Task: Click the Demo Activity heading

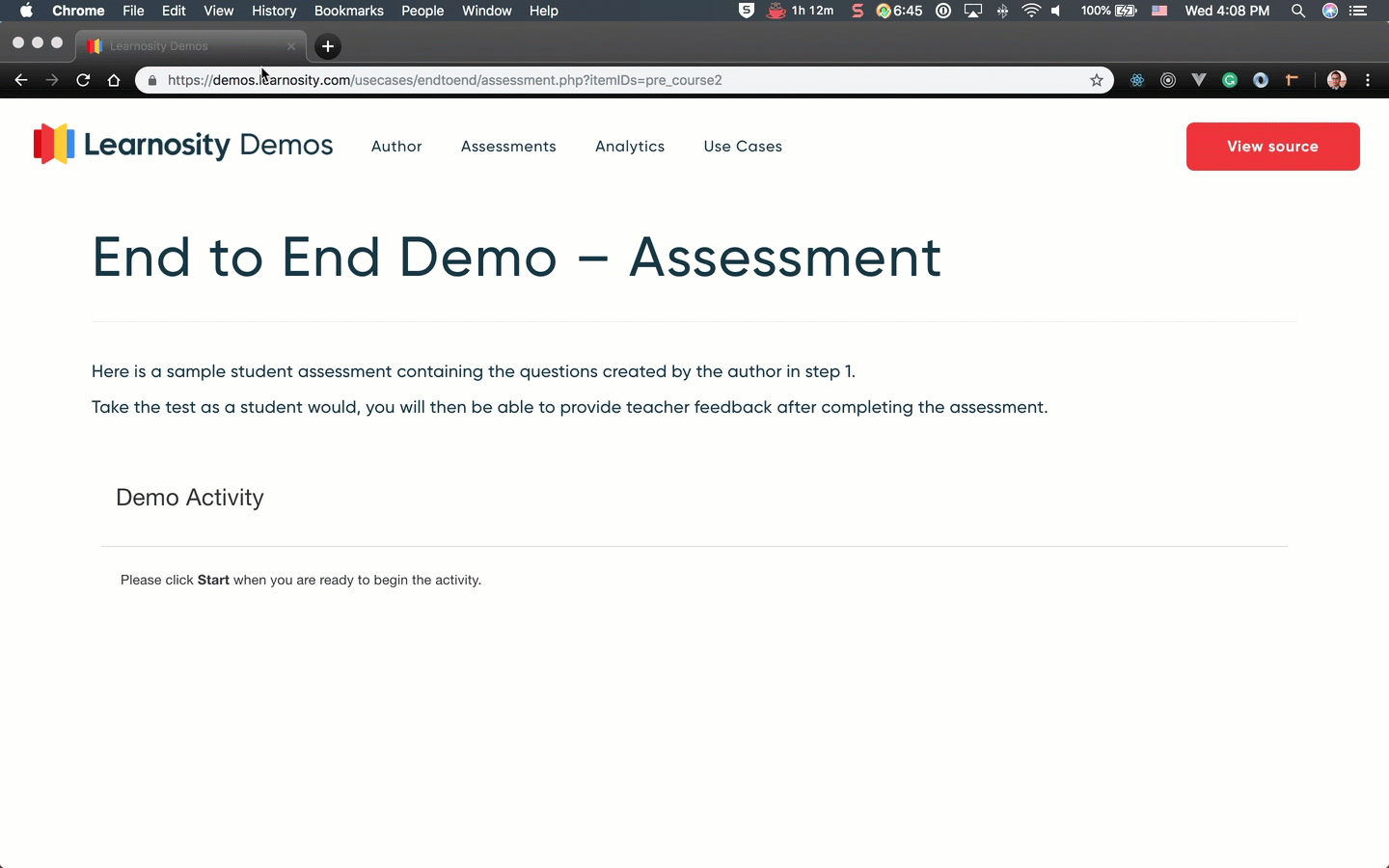Action: click(x=190, y=498)
